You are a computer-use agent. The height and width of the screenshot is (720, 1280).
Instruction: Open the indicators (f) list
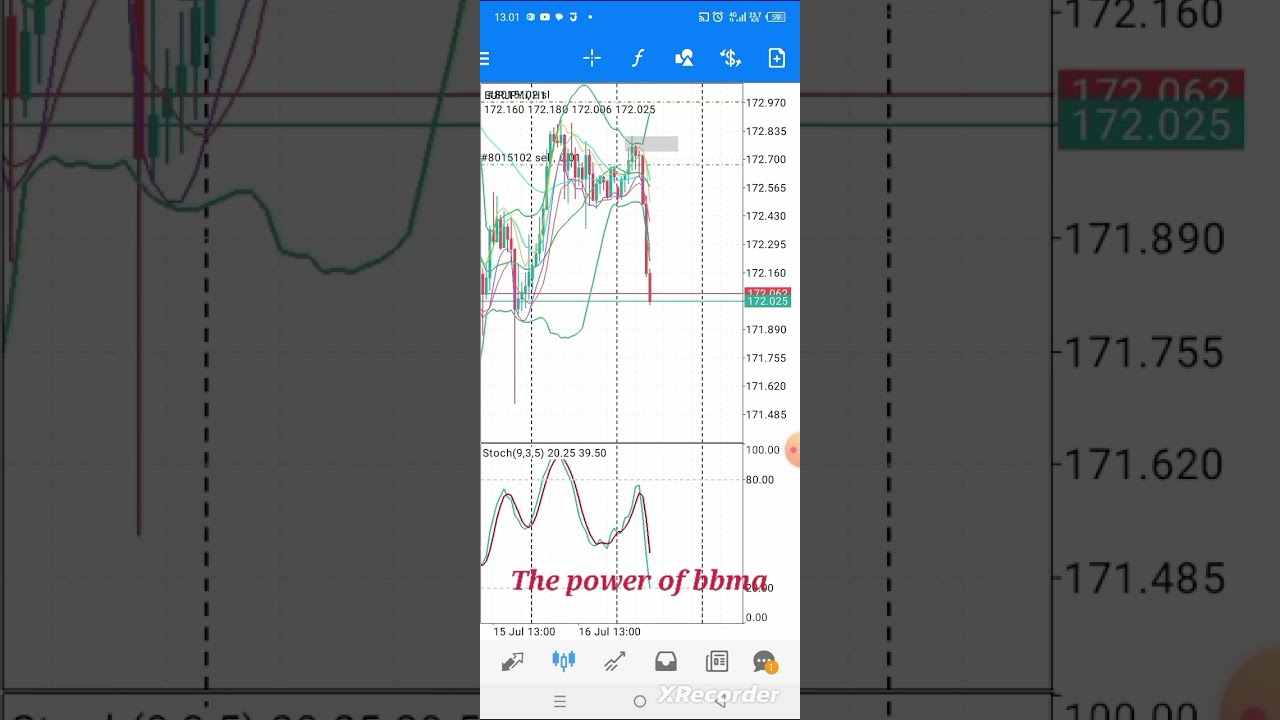[x=637, y=59]
